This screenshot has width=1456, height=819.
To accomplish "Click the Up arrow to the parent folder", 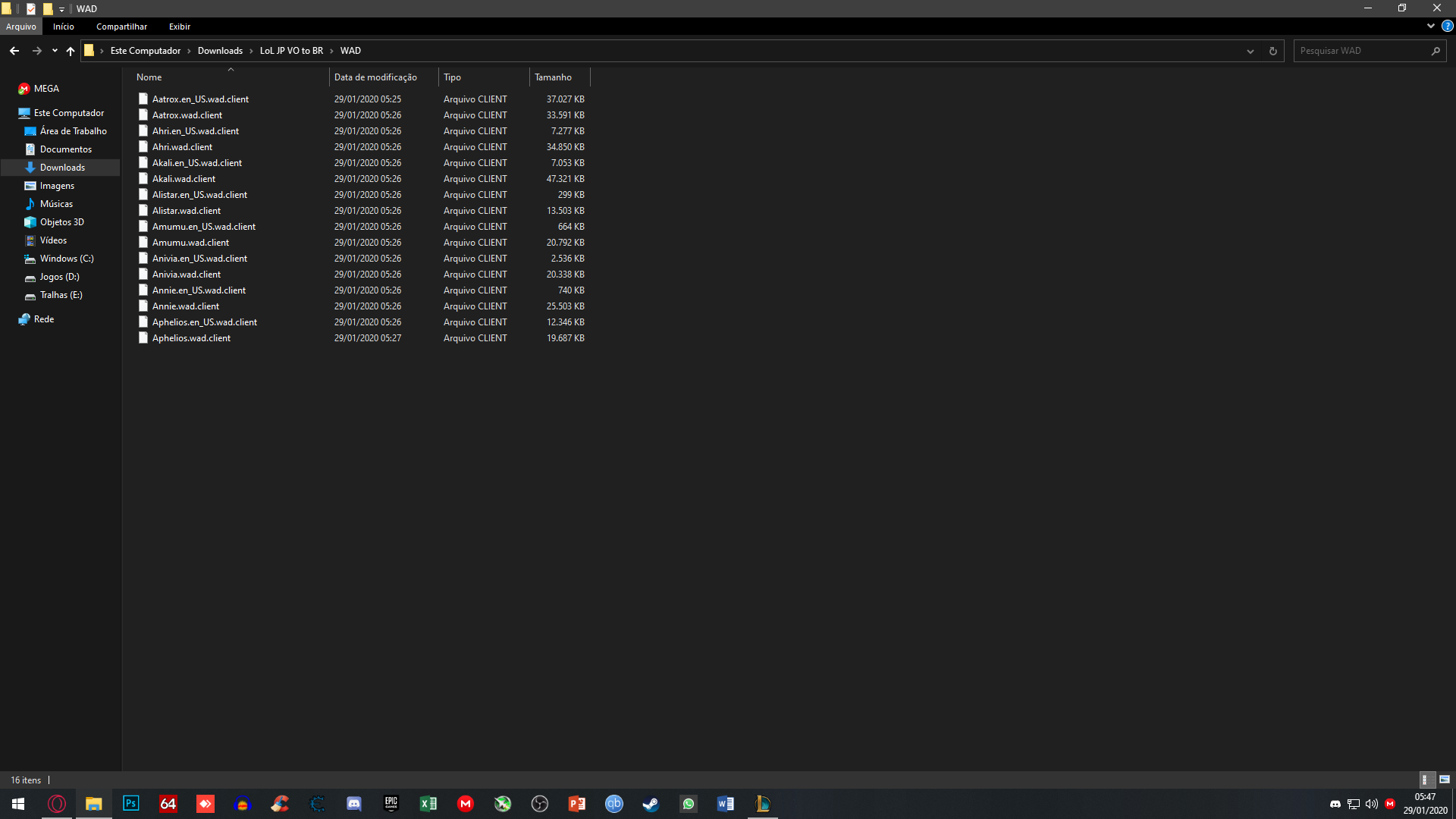I will click(x=71, y=51).
